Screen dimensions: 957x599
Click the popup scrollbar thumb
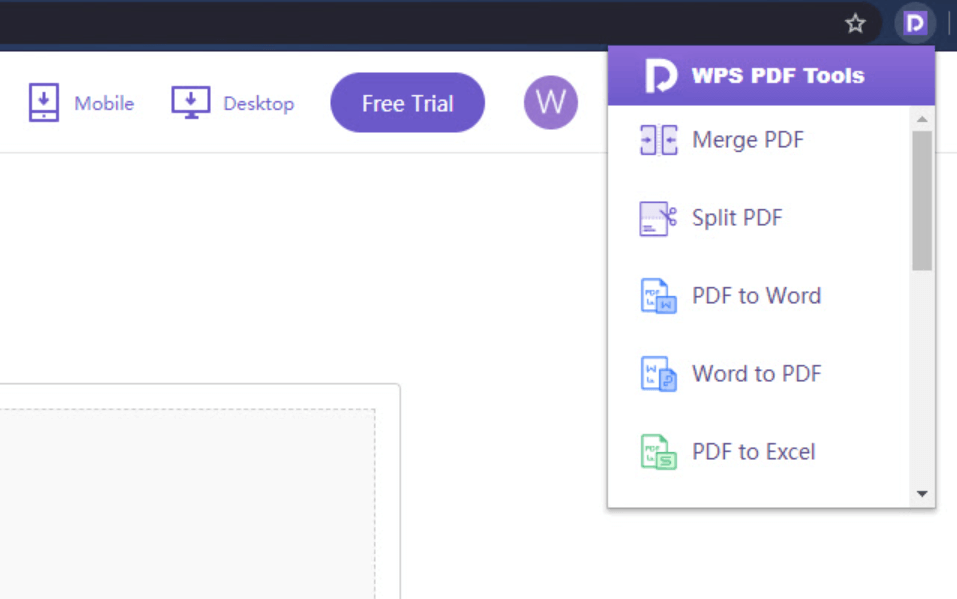point(922,200)
